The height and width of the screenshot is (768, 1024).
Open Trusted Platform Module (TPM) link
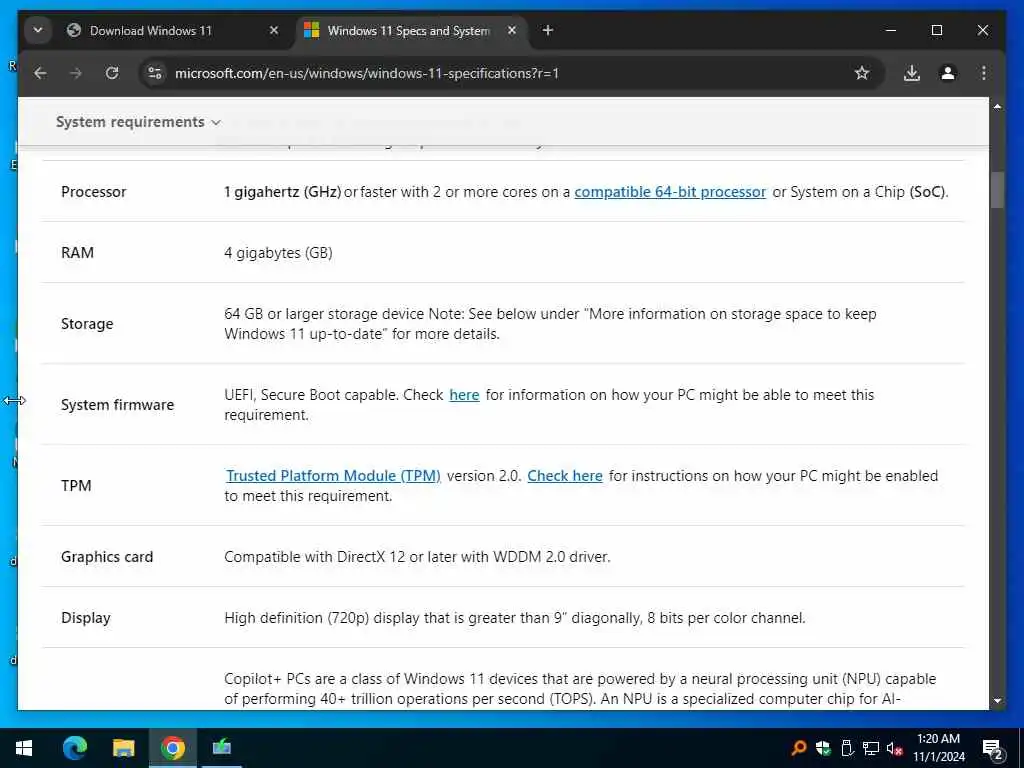coord(333,476)
